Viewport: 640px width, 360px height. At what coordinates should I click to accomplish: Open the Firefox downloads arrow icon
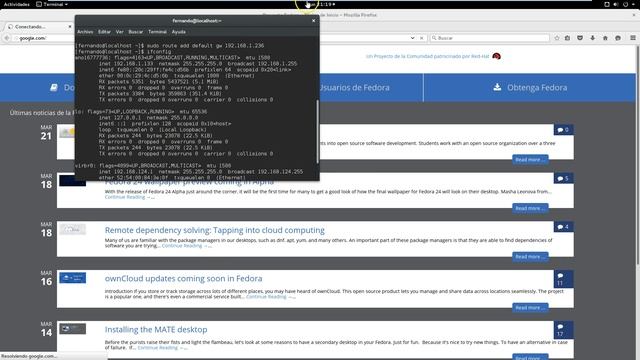point(592,38)
